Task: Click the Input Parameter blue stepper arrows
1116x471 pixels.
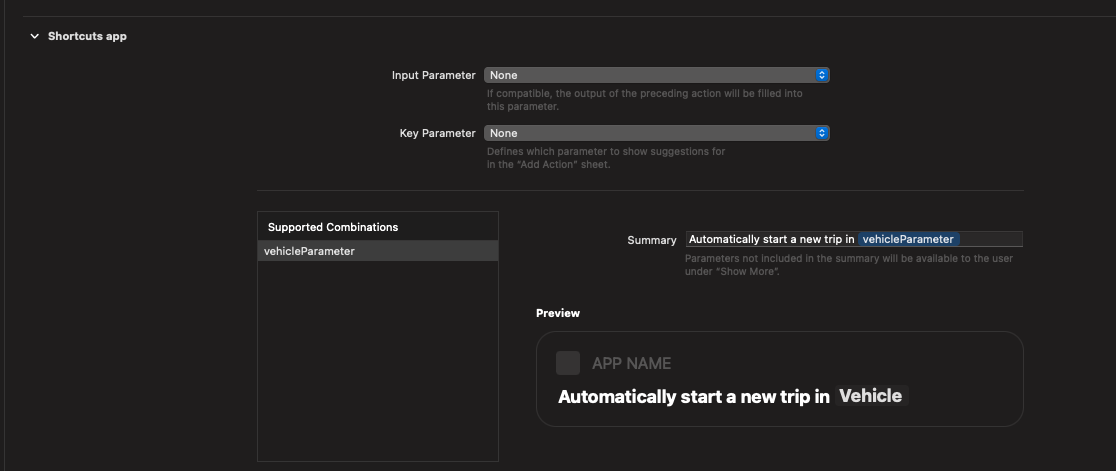Action: pyautogui.click(x=822, y=75)
